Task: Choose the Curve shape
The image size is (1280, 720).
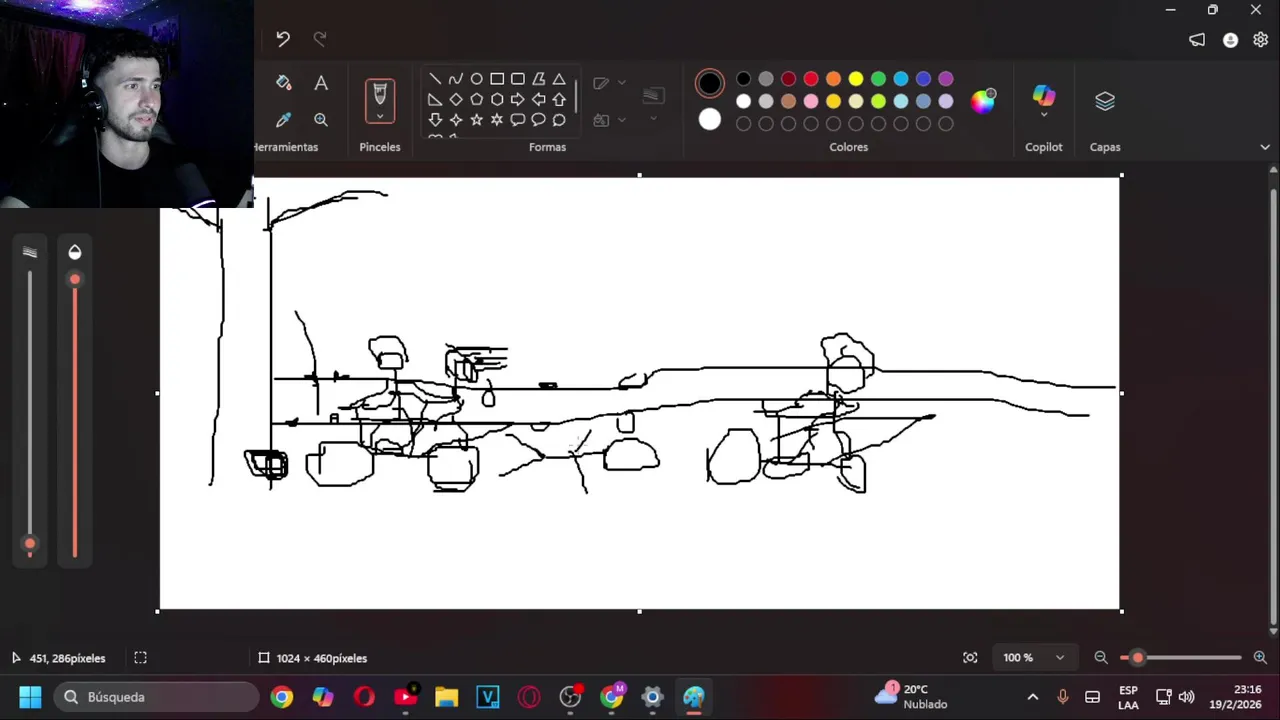Action: tap(456, 79)
